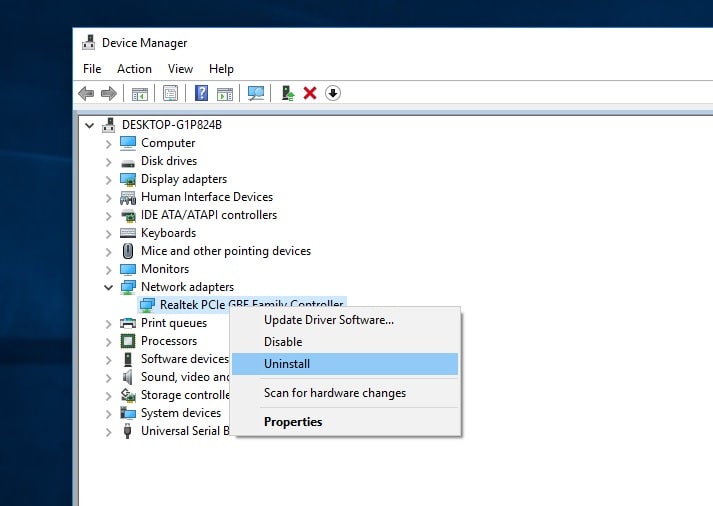The image size is (713, 506).
Task: Click the Universal Serial Bus plug icon
Action: coord(128,431)
